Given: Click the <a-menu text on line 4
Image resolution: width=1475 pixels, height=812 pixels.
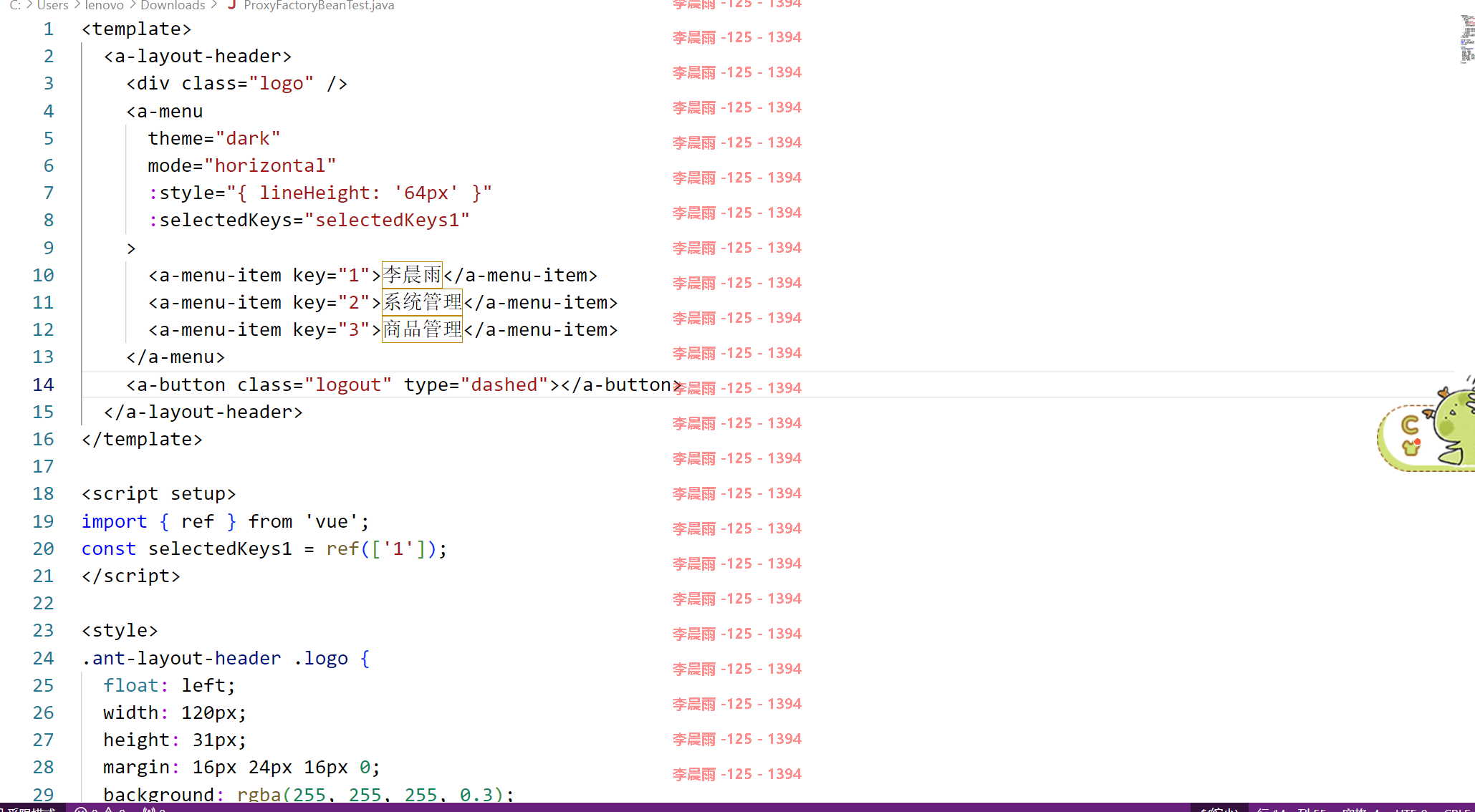Looking at the screenshot, I should (165, 112).
